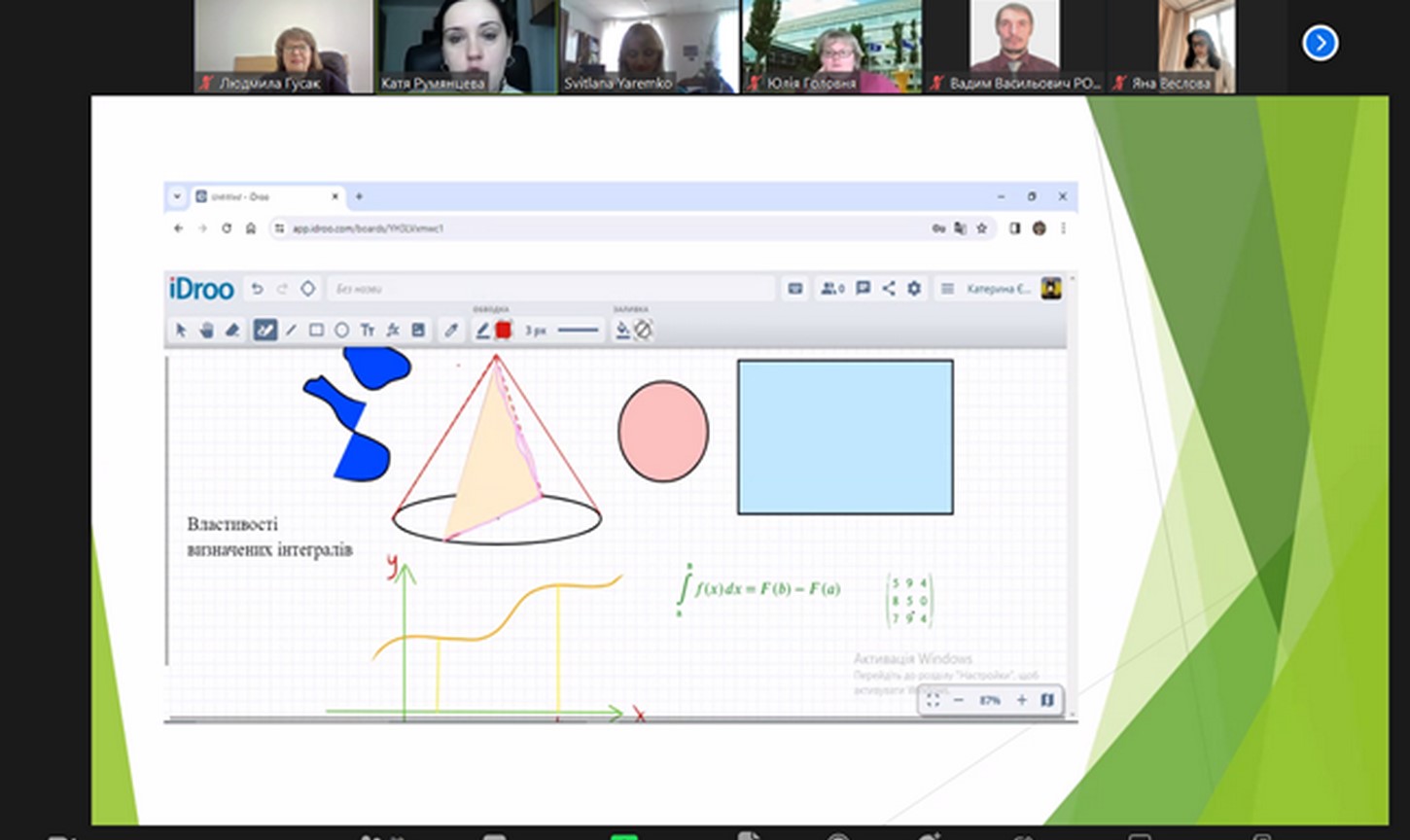Choose the eraser tool

[232, 331]
